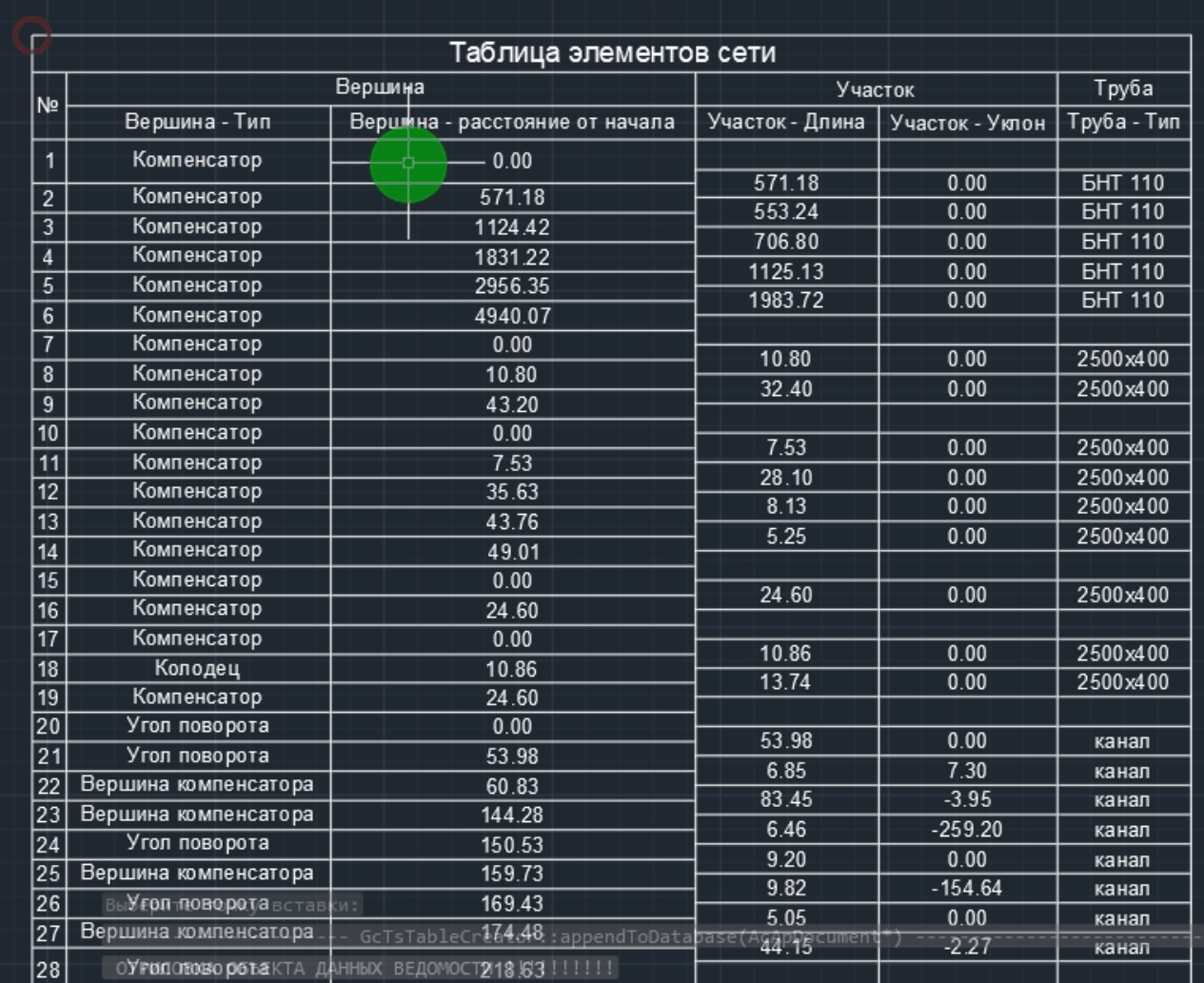The image size is (1204, 983).
Task: Select the section length value 1983.72
Action: (786, 301)
